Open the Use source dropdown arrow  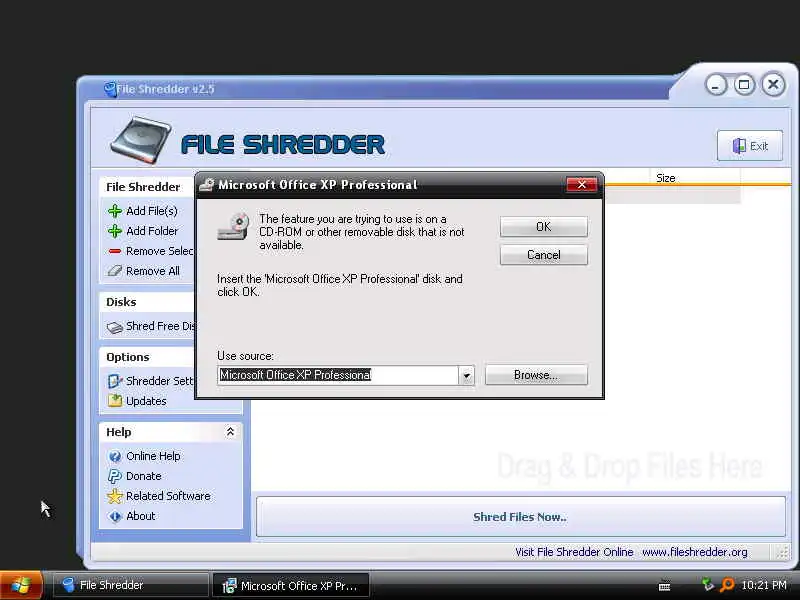click(x=466, y=376)
